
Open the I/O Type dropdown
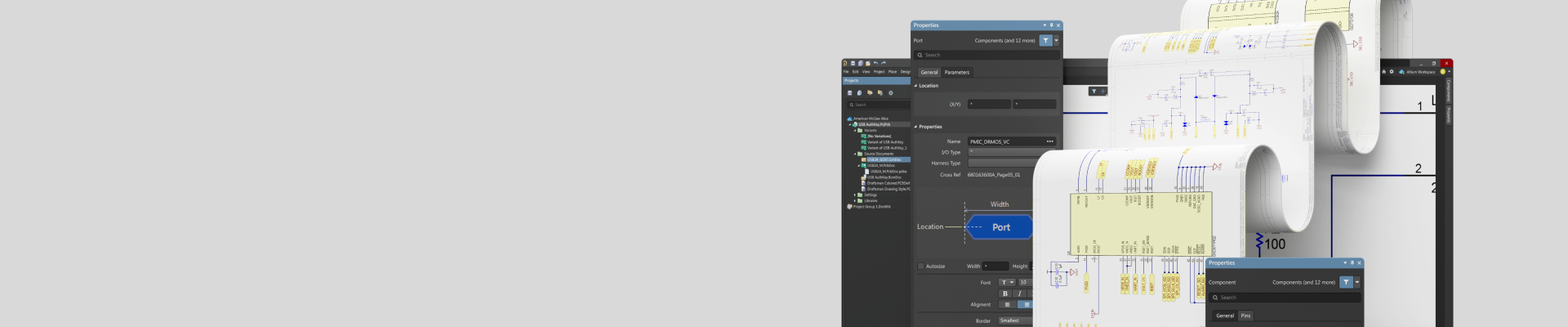pyautogui.click(x=1004, y=152)
